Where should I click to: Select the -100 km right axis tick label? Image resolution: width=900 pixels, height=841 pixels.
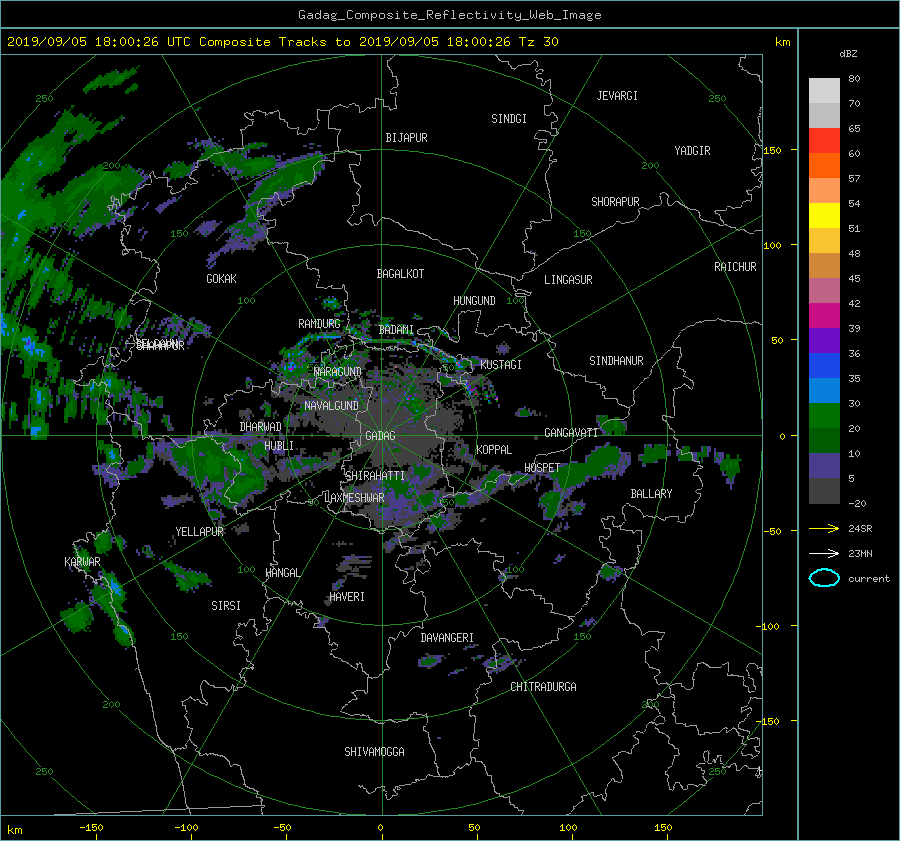[x=769, y=626]
